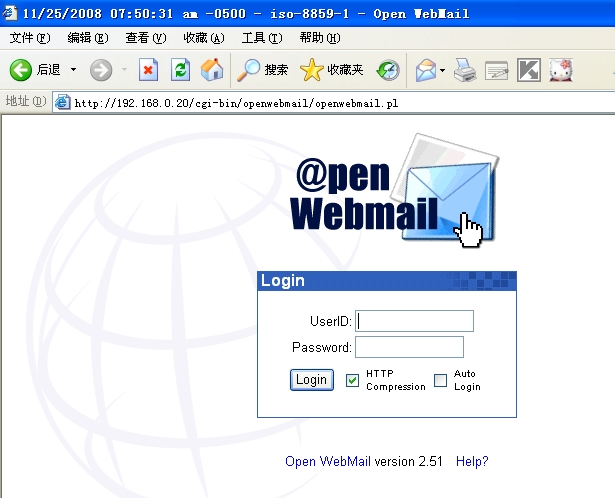Click the @pen Webmail logo image

pos(394,191)
